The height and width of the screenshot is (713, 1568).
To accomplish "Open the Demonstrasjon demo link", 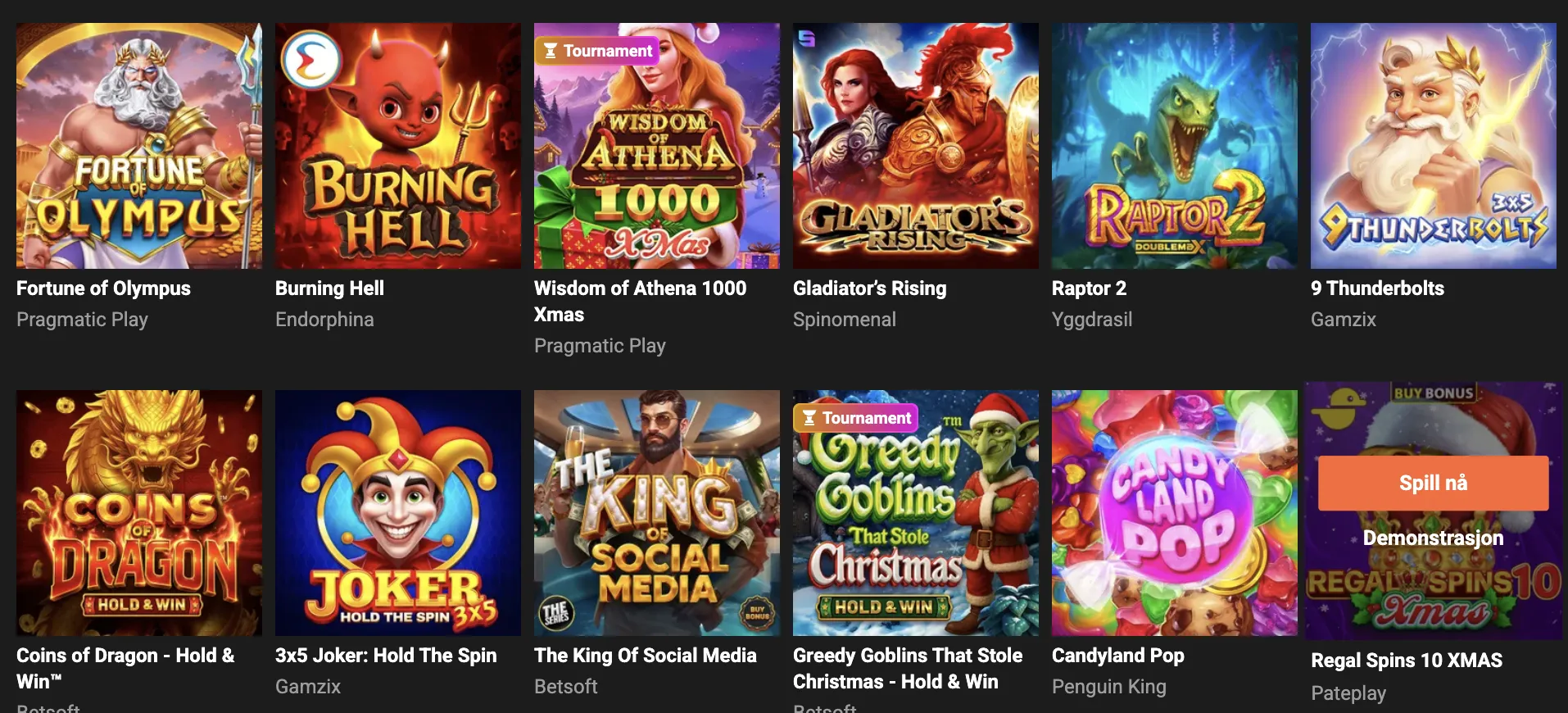I will tap(1433, 538).
